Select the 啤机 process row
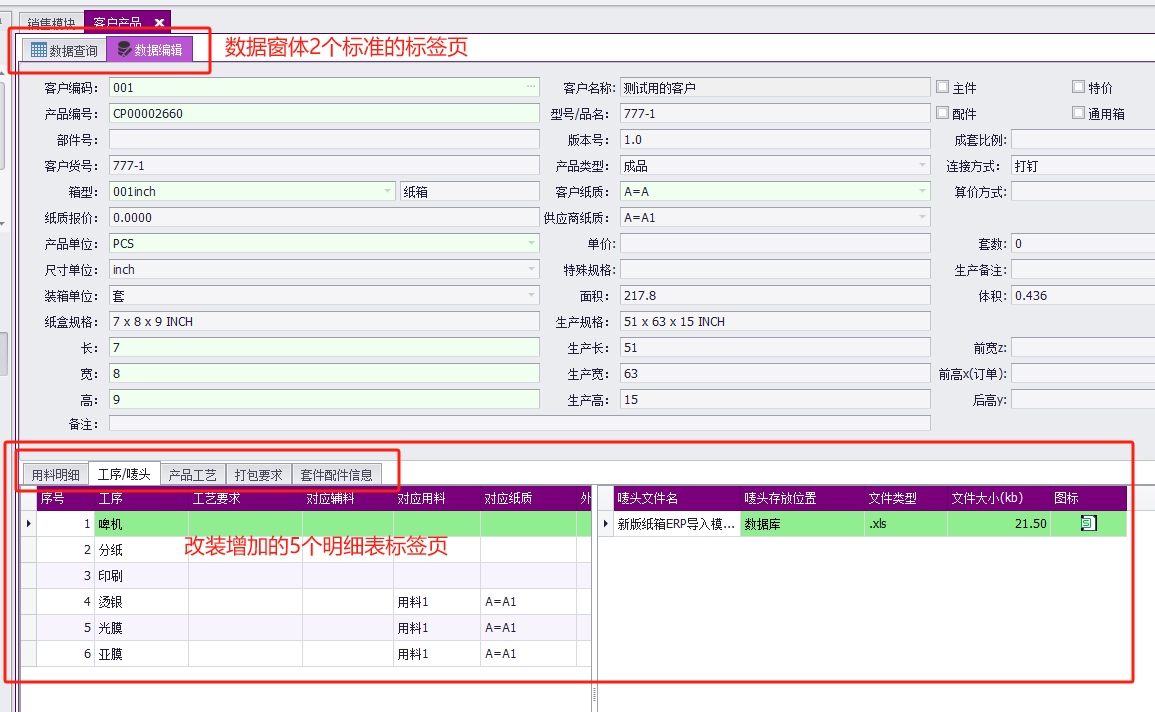 (306, 524)
